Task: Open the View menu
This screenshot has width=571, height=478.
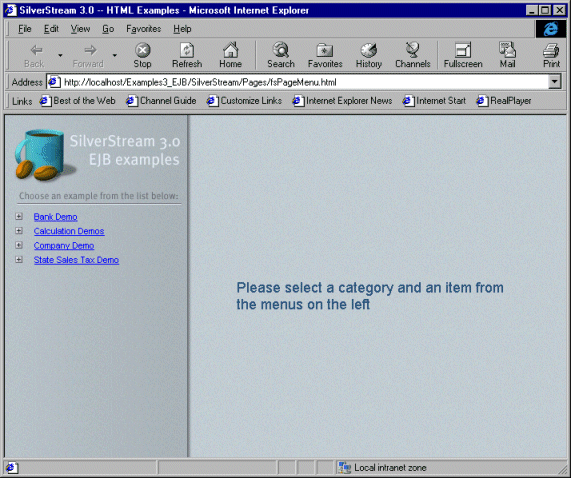Action: click(x=80, y=29)
